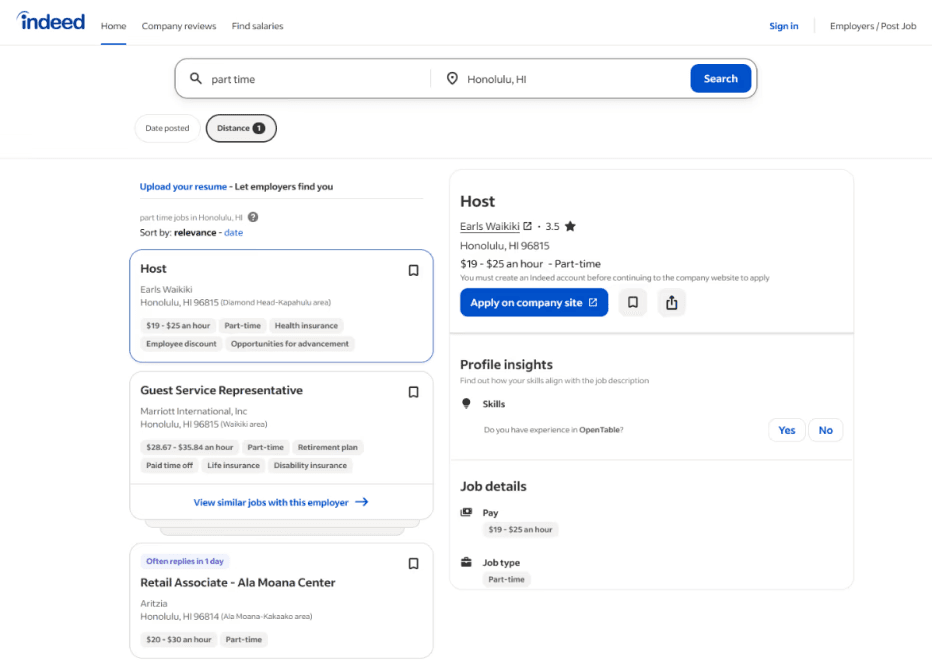Screen dimensions: 932x664
Task: Click 'Often replies in 1 day' badge
Action: [185, 561]
